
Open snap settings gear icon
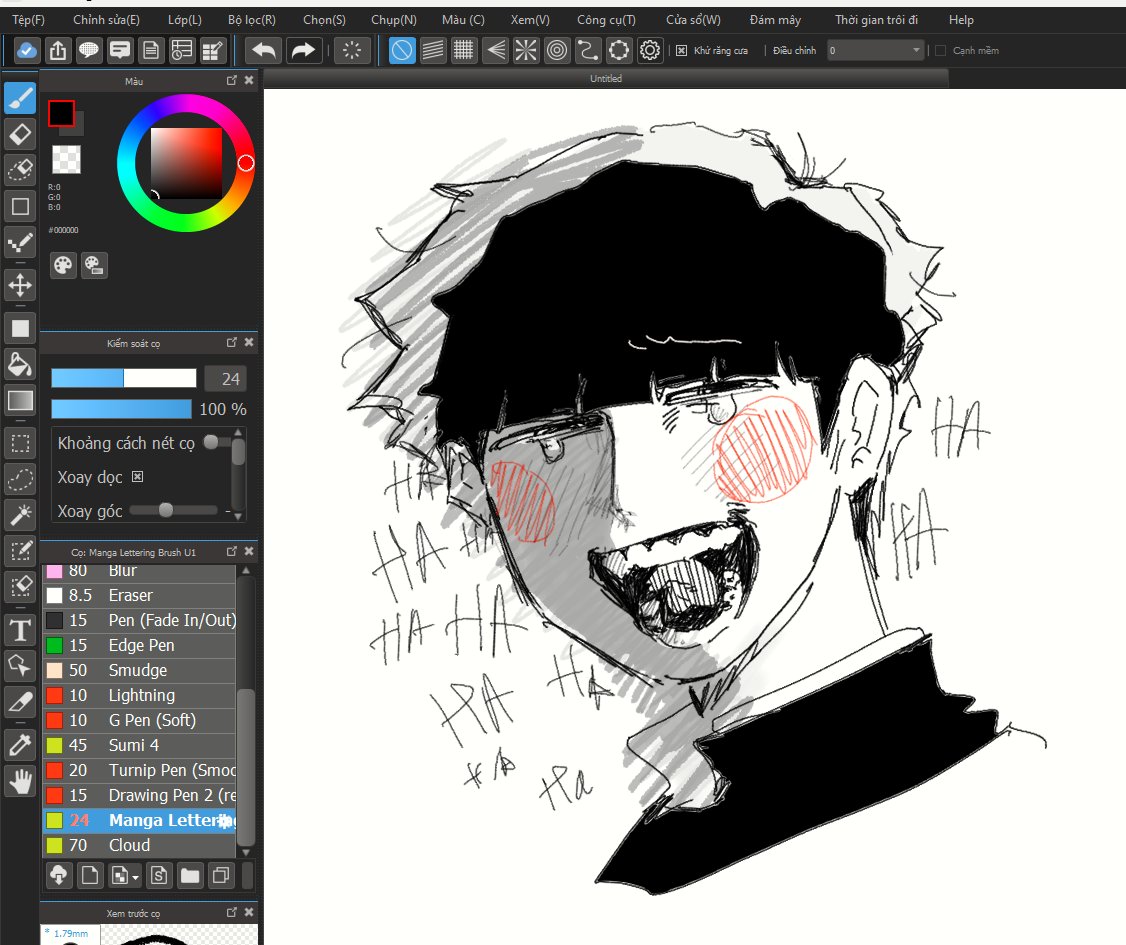[649, 50]
